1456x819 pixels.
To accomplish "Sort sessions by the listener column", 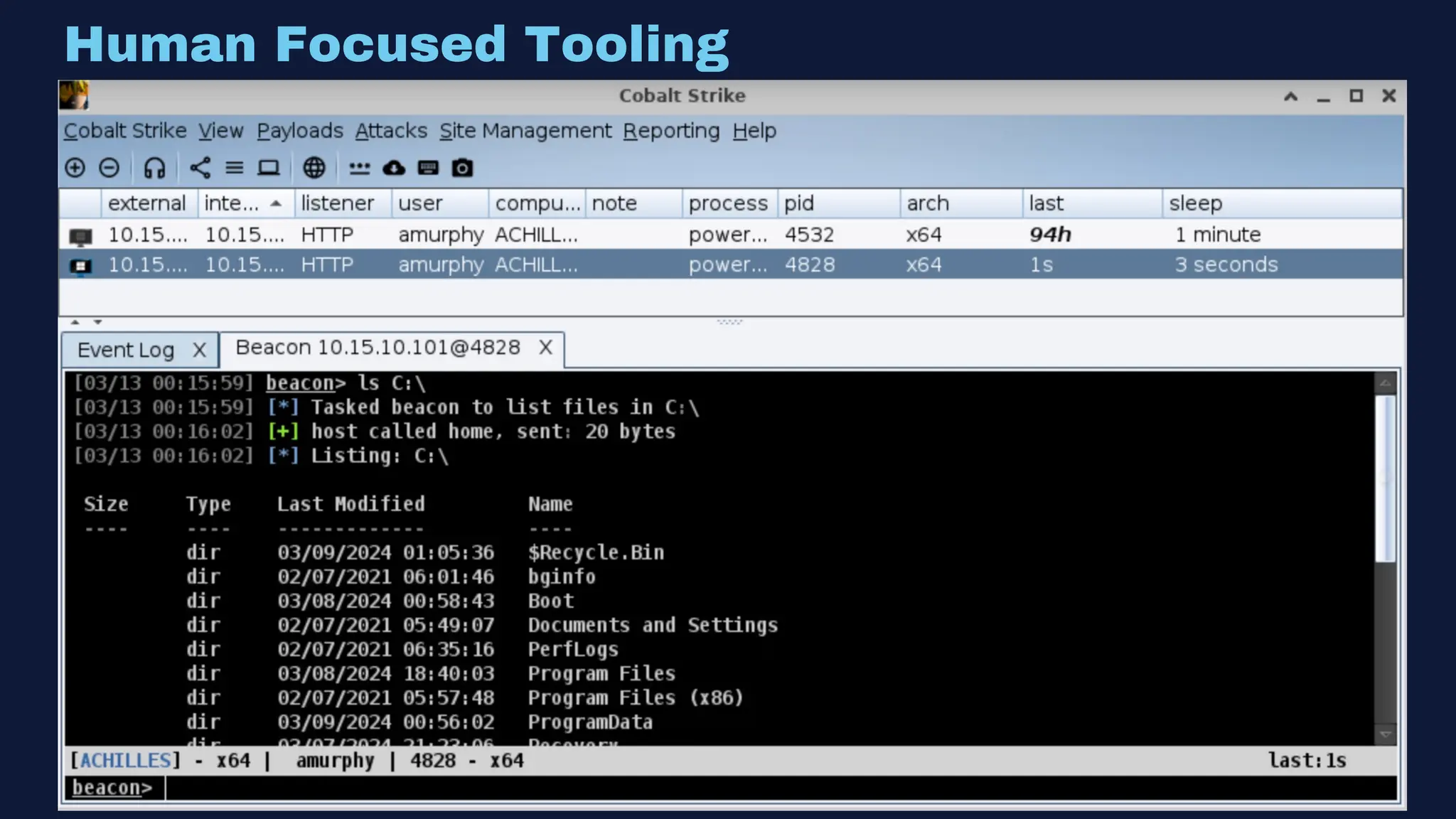I will [343, 203].
